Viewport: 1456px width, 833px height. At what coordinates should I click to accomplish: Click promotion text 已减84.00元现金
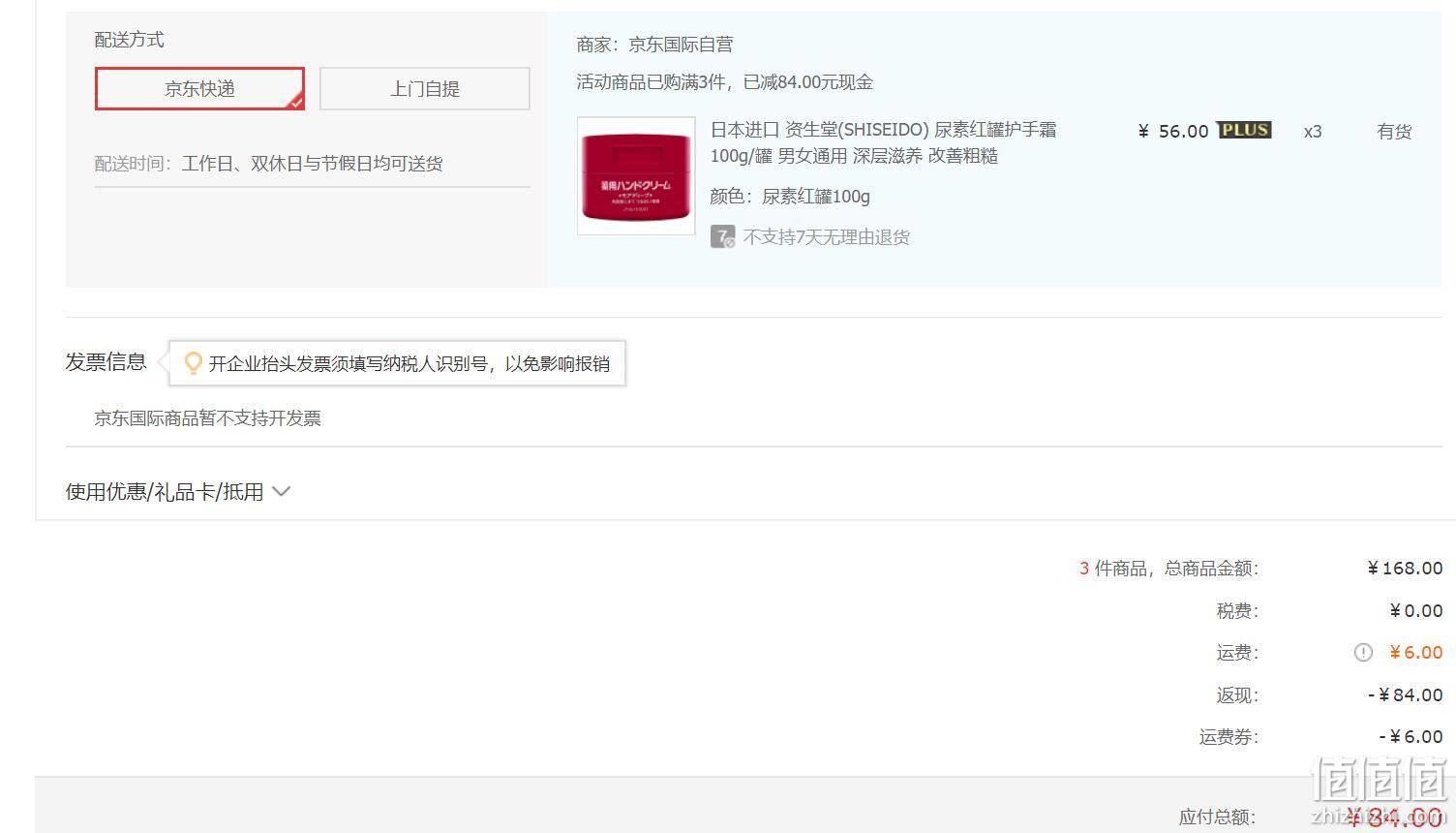click(807, 82)
